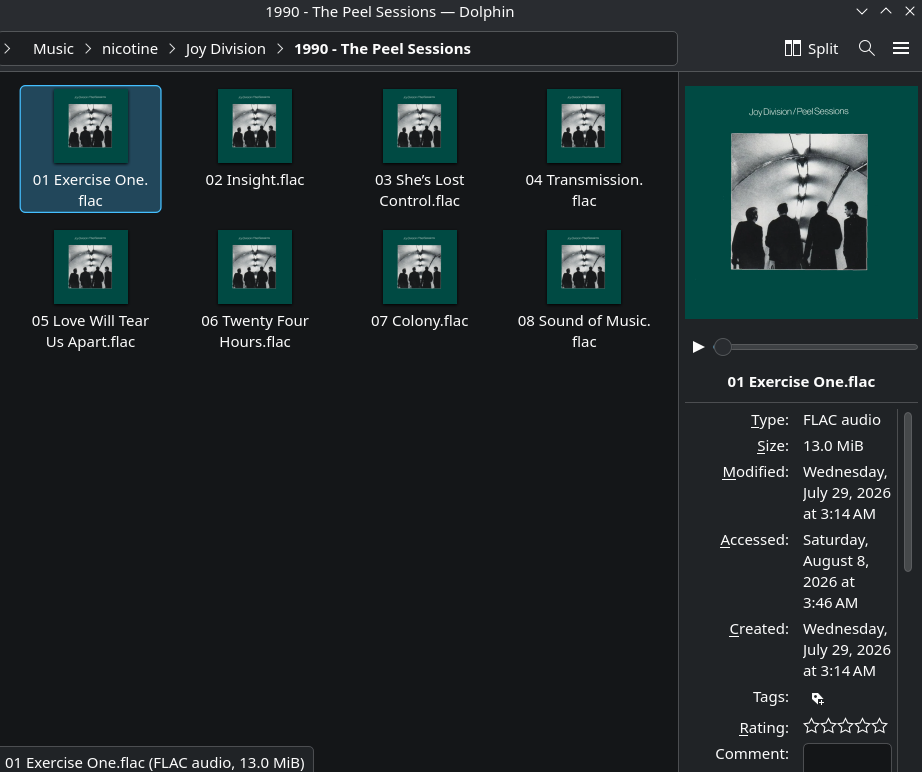Screen dimensions: 922x772
Task: Click the window maximize up-arrow button
Action: pos(886,11)
